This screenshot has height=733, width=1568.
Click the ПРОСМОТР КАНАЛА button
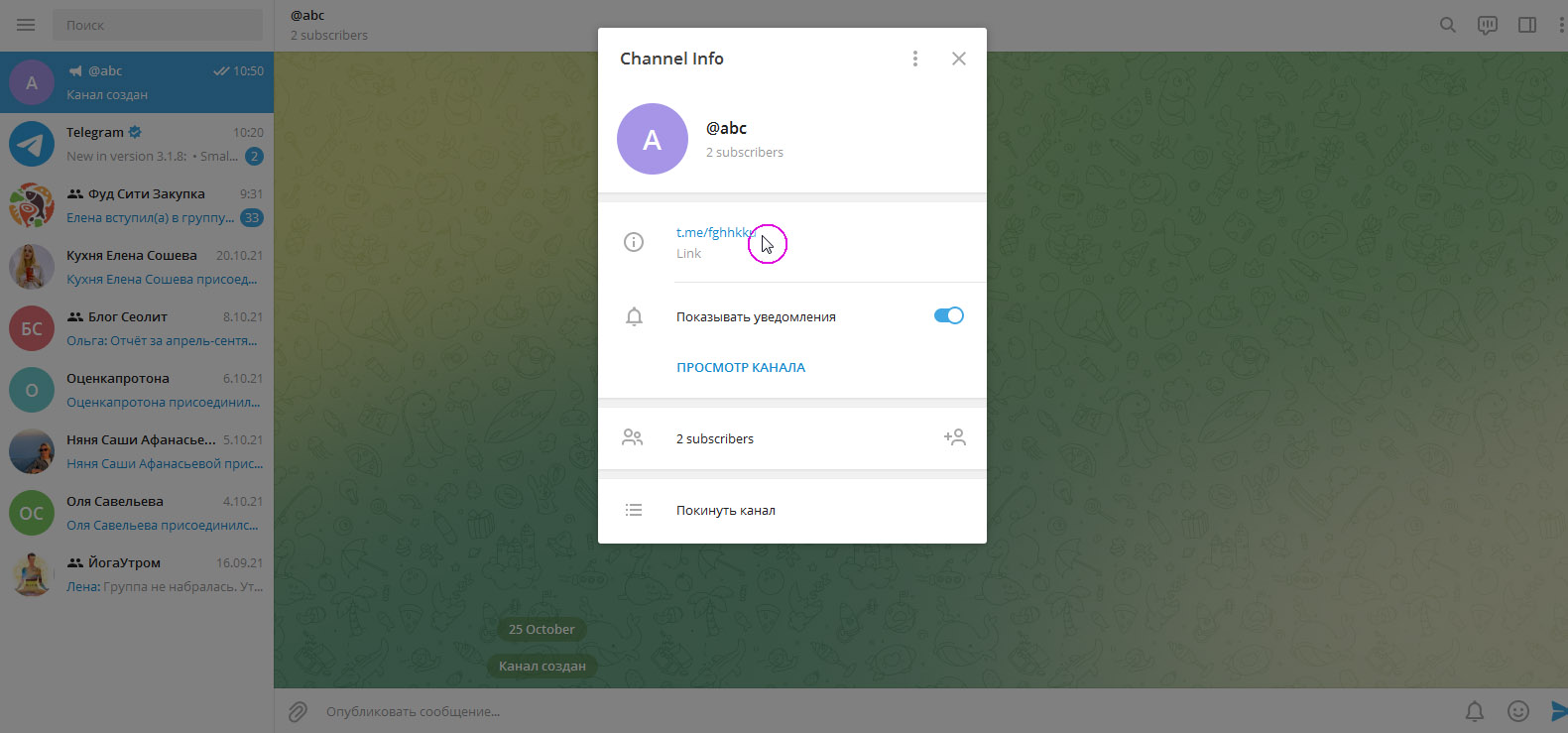tap(740, 367)
